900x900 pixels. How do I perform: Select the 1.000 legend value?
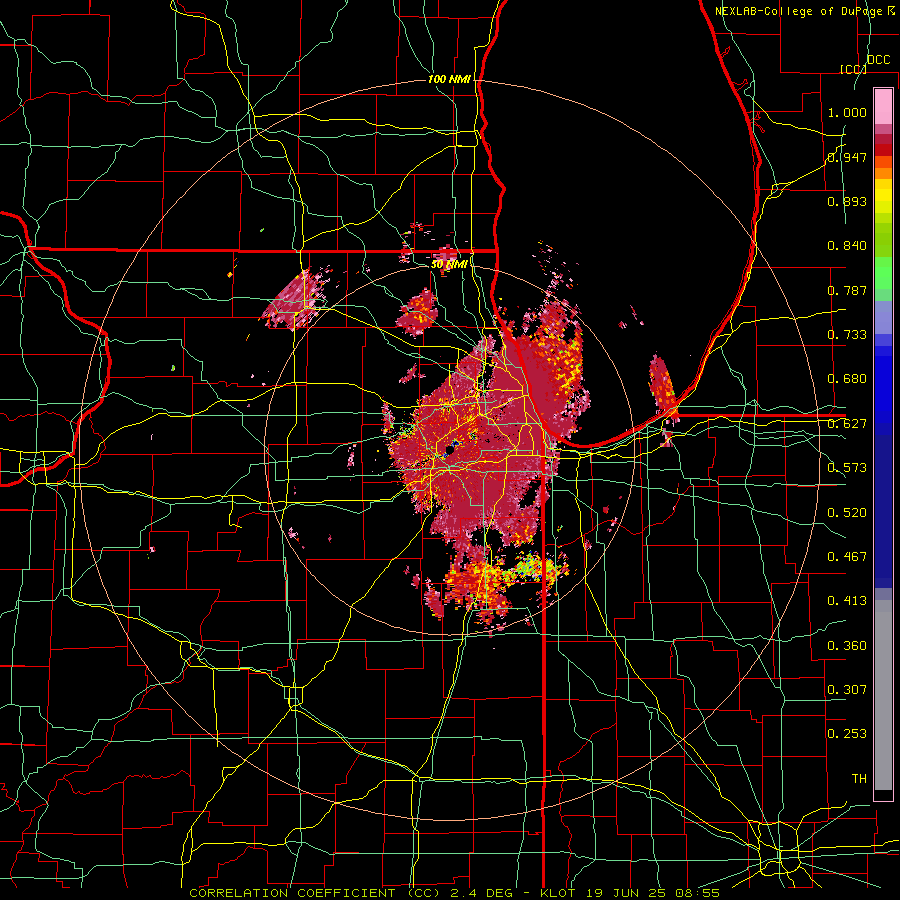(x=847, y=112)
